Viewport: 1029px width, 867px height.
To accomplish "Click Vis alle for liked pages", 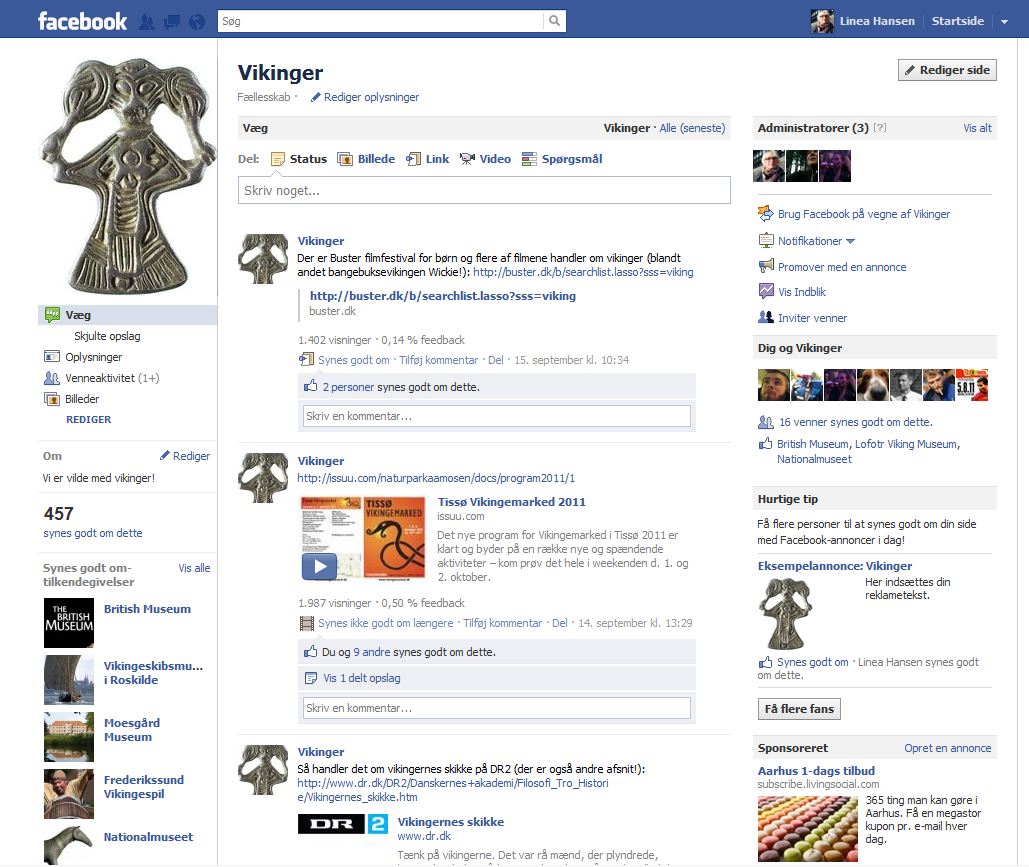I will coord(194,568).
